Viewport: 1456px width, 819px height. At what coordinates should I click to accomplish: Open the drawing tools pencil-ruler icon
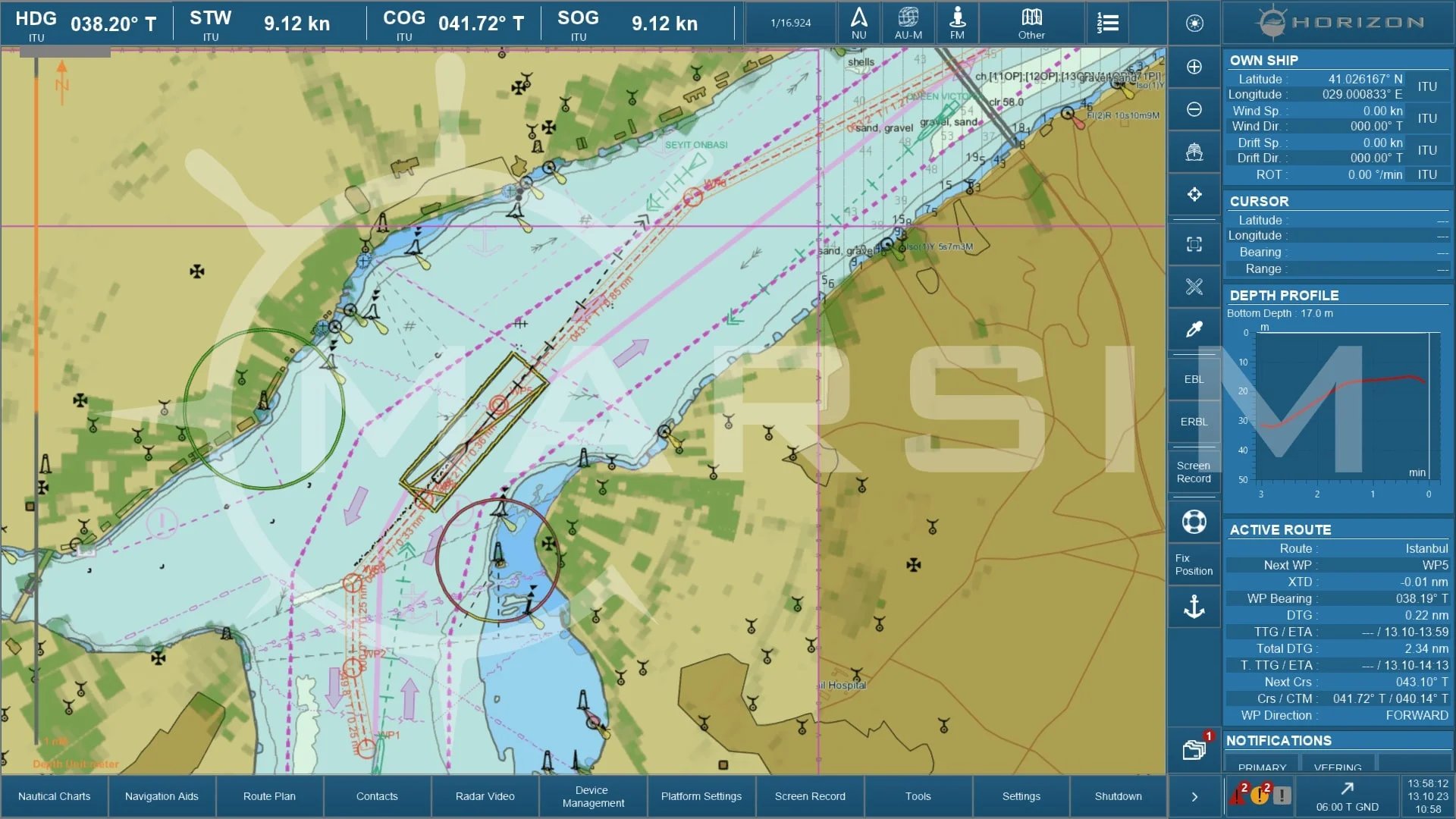(x=1194, y=287)
